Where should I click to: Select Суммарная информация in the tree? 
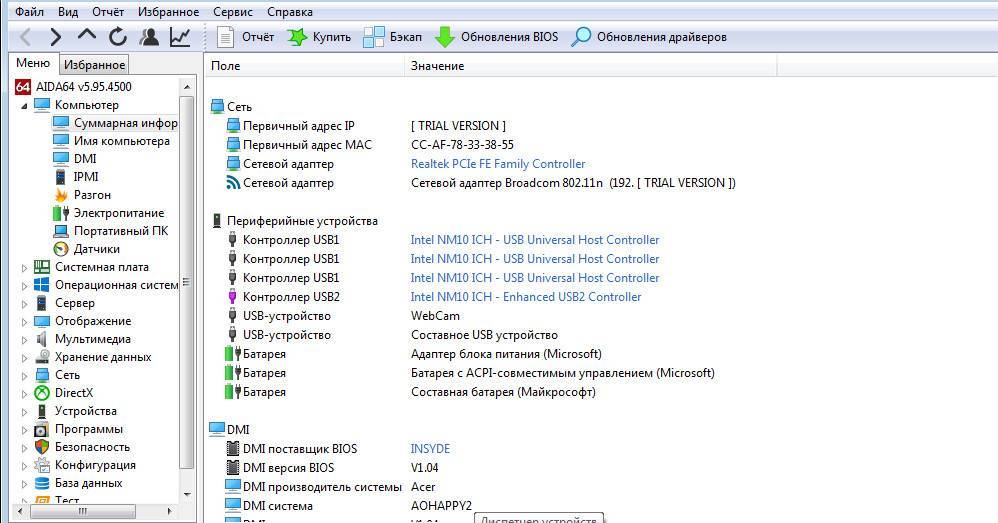125,123
